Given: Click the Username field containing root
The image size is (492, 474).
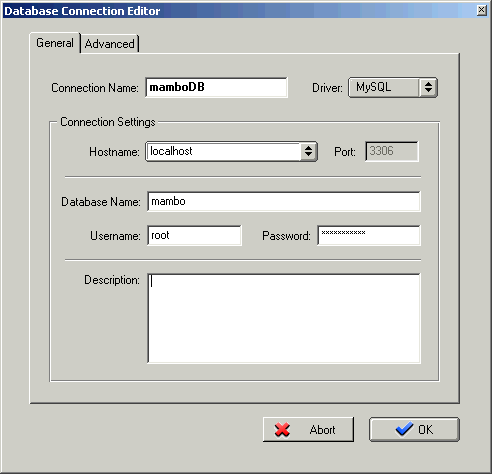Looking at the screenshot, I should coord(194,236).
